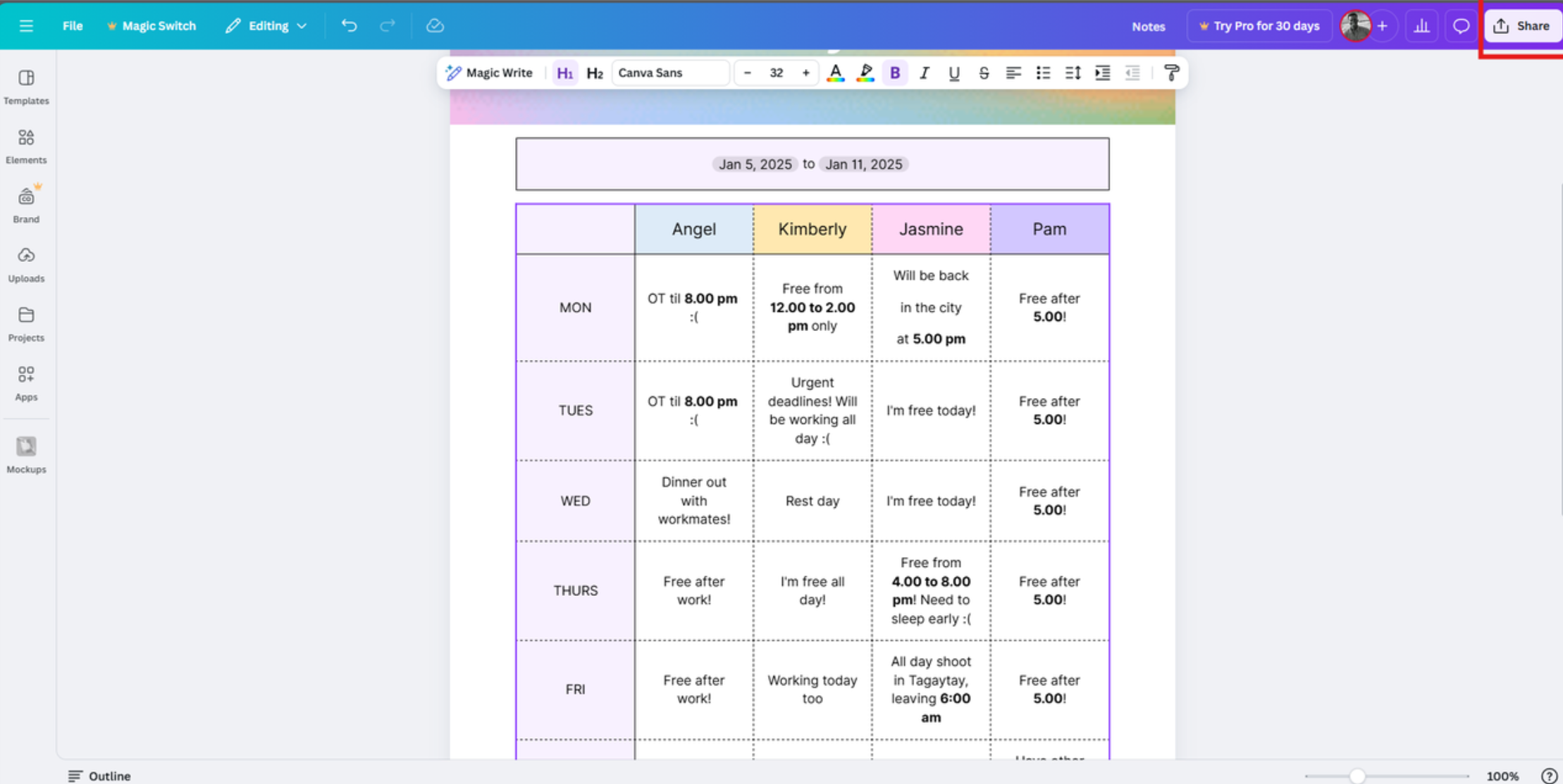The width and height of the screenshot is (1563, 784).
Task: Open design insights with the chart icon
Action: click(1422, 25)
